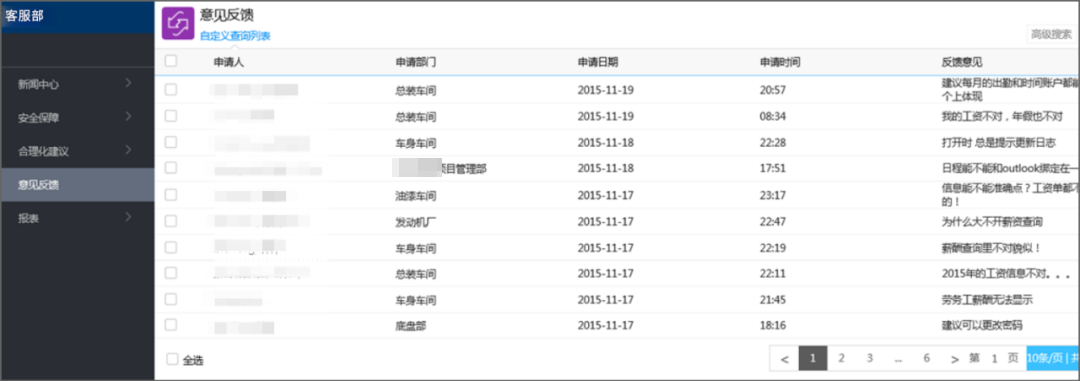1080x381 pixels.
Task: Check the row with time 08:34
Action: coord(171,116)
